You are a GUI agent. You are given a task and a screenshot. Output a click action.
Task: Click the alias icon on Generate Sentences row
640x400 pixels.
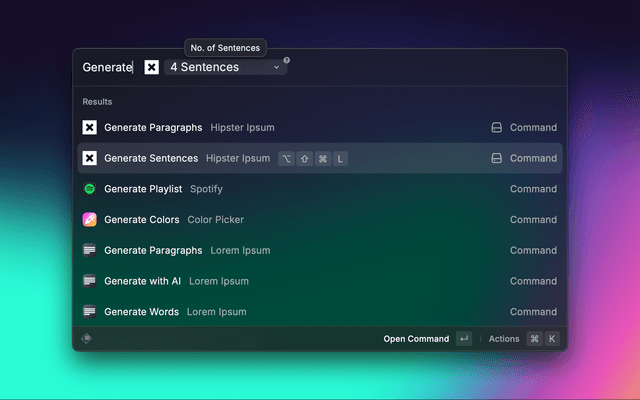click(x=496, y=158)
